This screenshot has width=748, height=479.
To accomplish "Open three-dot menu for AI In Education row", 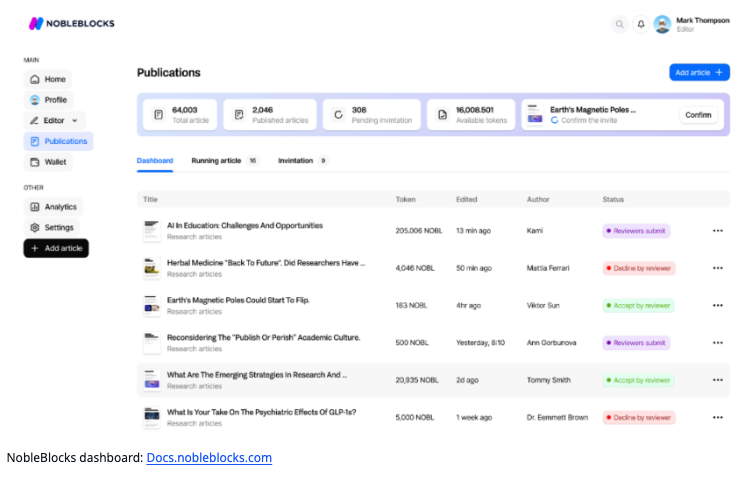I will [717, 231].
